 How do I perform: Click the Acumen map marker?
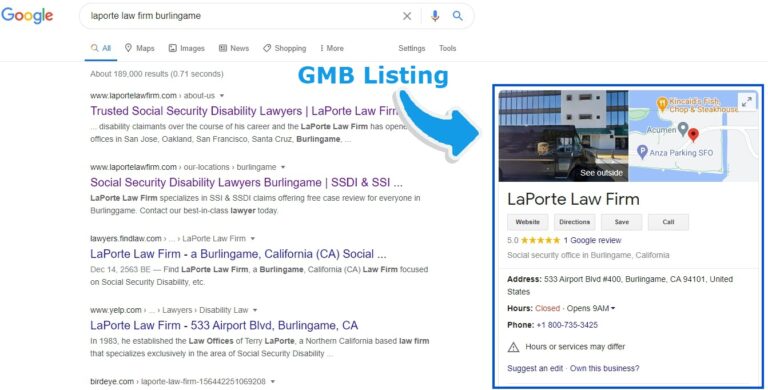(683, 130)
